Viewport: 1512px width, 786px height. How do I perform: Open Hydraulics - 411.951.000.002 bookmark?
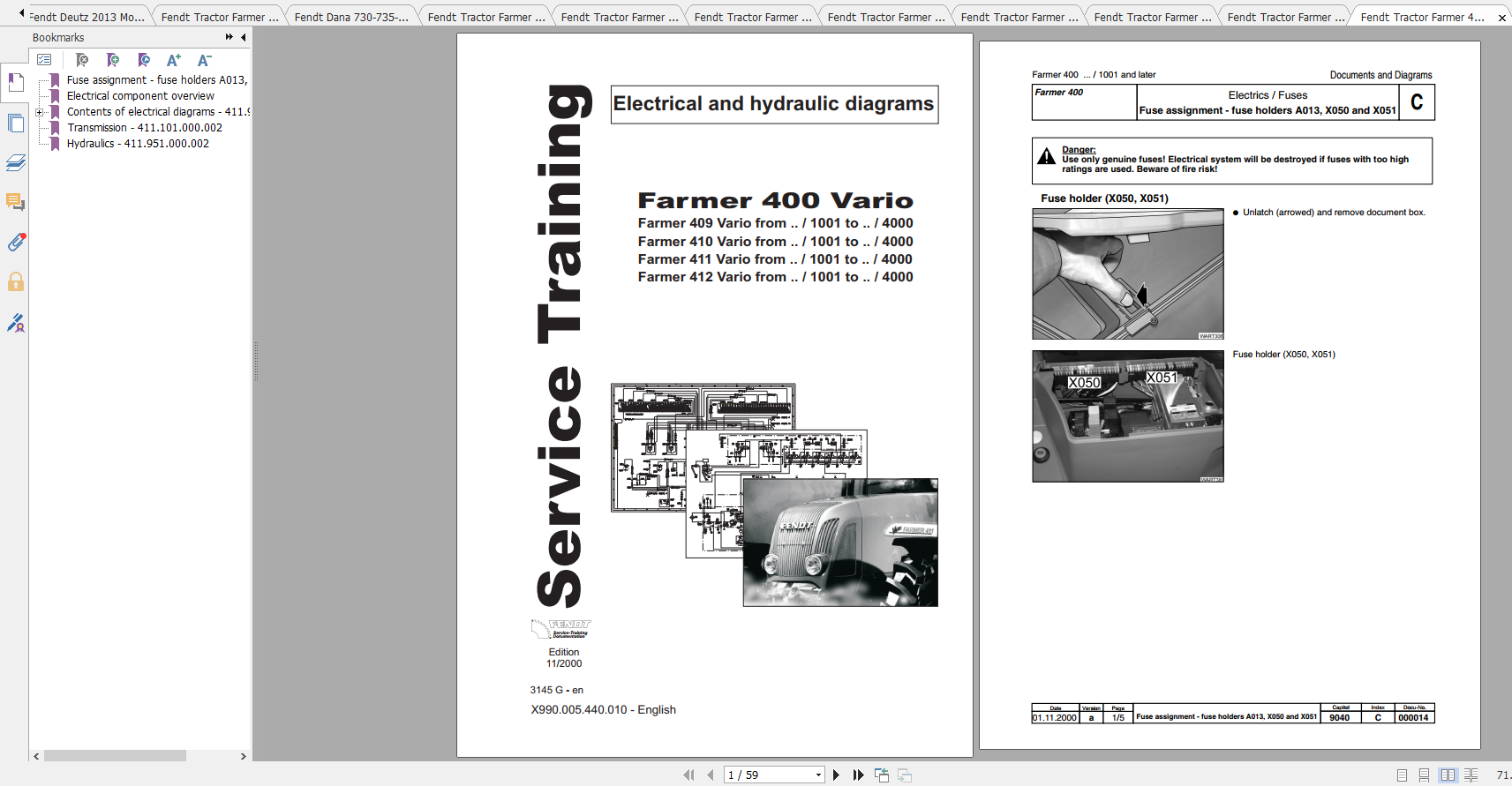(138, 143)
